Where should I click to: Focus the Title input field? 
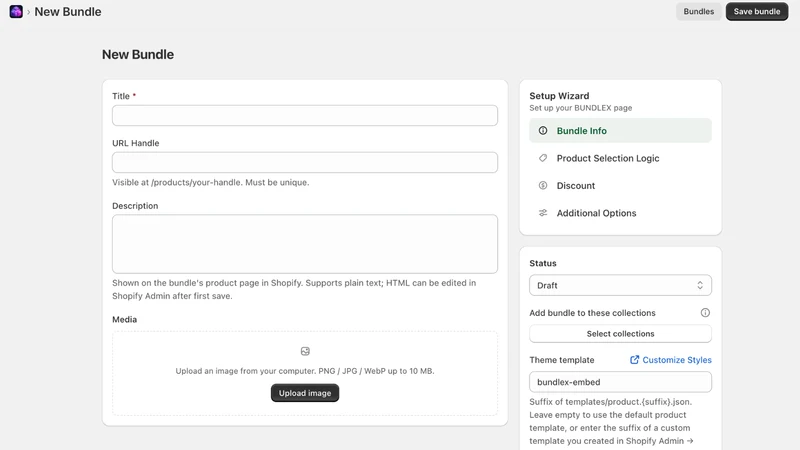click(x=305, y=115)
